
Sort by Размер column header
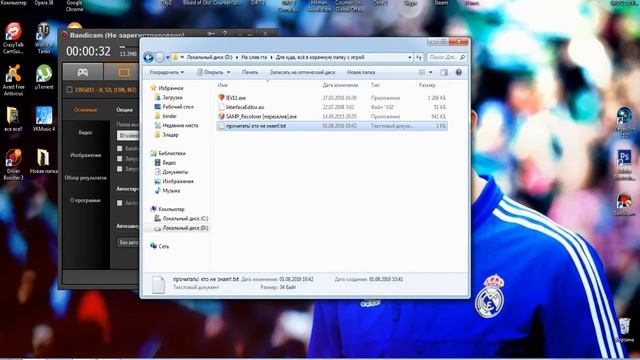coord(427,85)
